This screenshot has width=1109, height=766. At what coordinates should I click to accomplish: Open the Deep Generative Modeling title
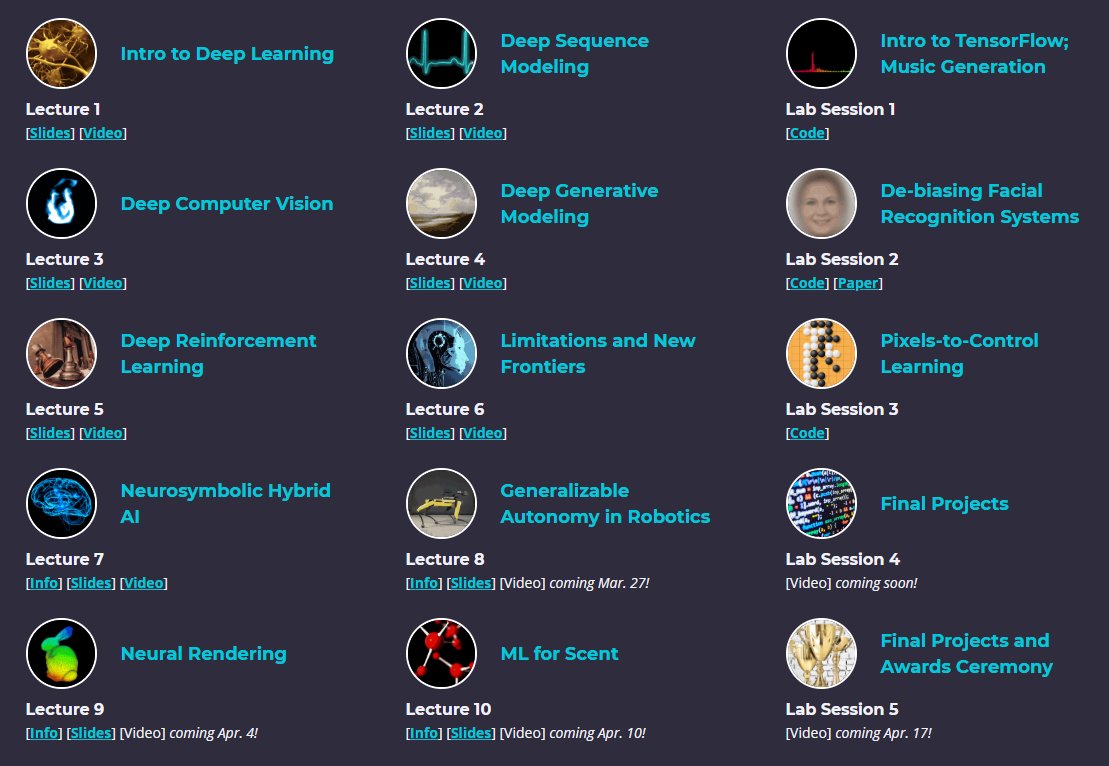pyautogui.click(x=579, y=204)
